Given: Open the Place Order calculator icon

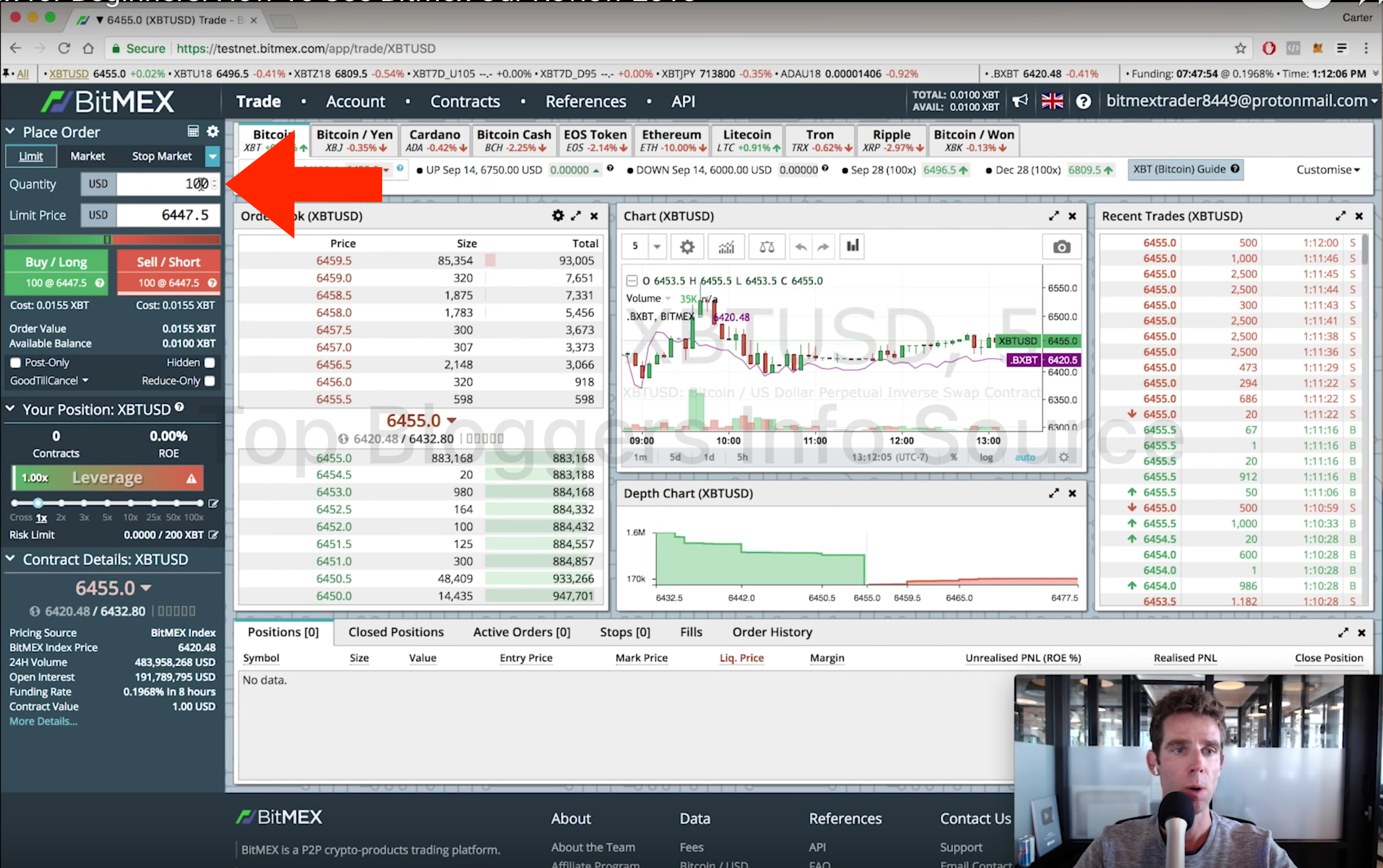Looking at the screenshot, I should [x=193, y=131].
